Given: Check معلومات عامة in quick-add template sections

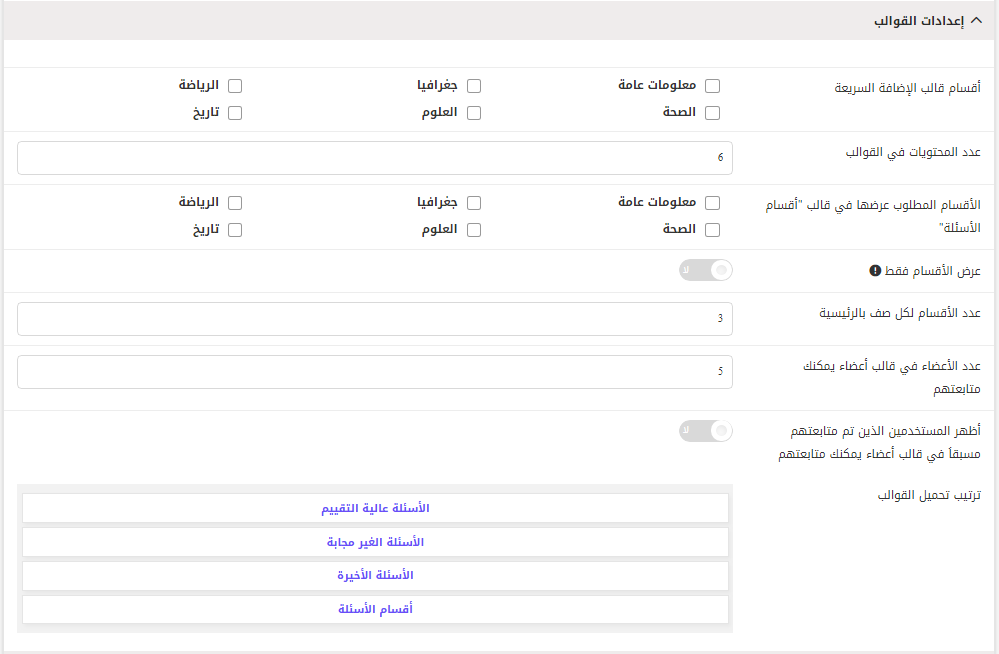Looking at the screenshot, I should [712, 86].
